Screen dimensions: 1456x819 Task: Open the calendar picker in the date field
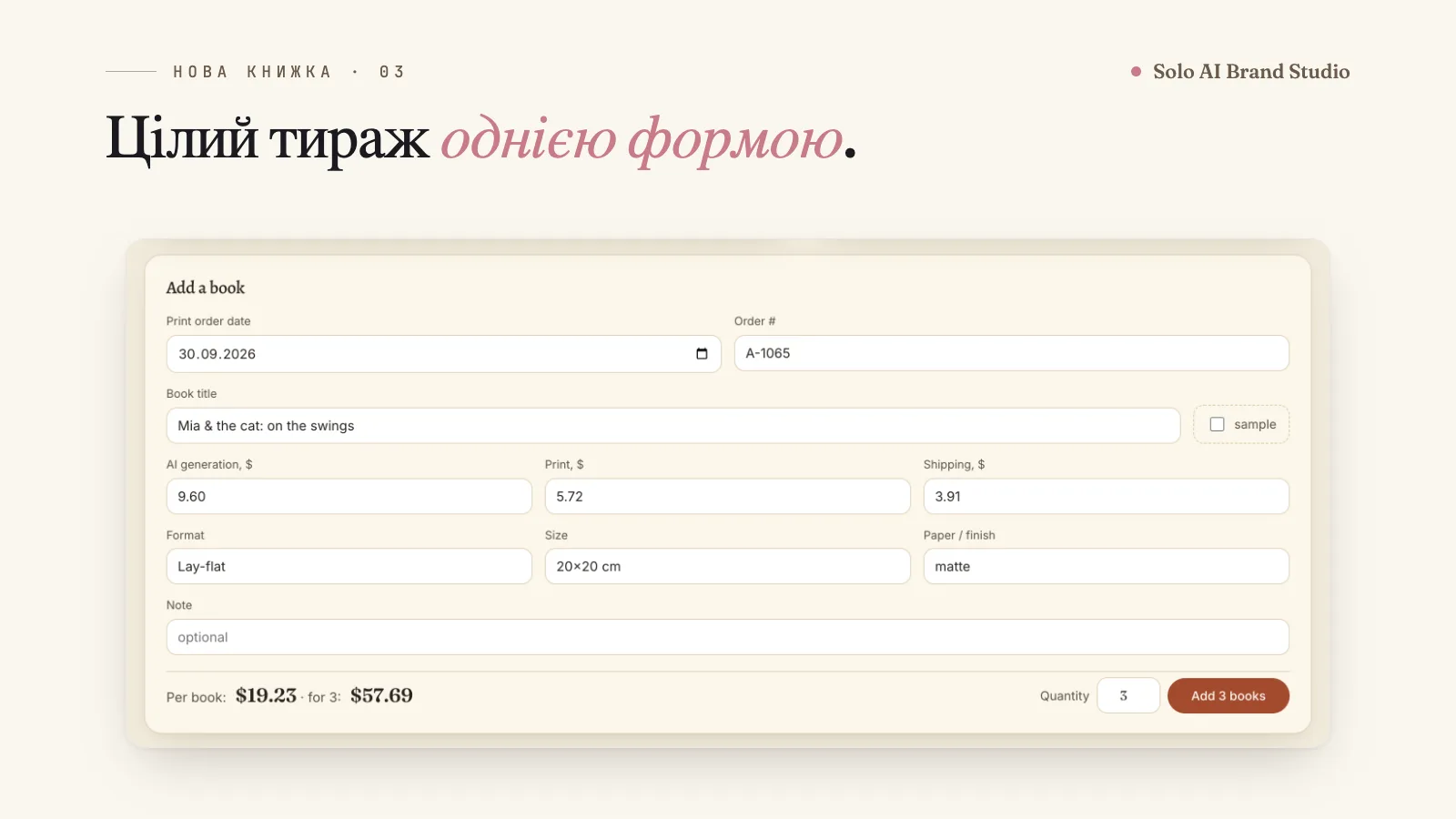702,354
